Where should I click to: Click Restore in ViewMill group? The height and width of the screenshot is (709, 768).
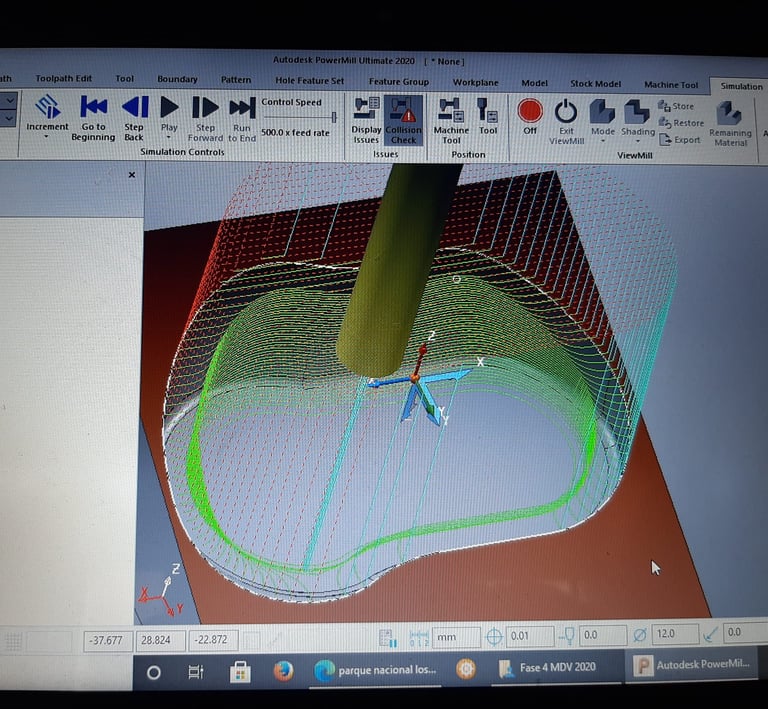[681, 123]
